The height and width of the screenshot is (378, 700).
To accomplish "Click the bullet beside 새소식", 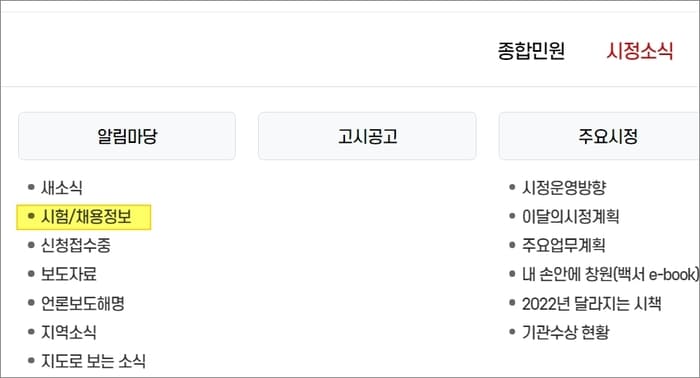I will tap(31, 187).
